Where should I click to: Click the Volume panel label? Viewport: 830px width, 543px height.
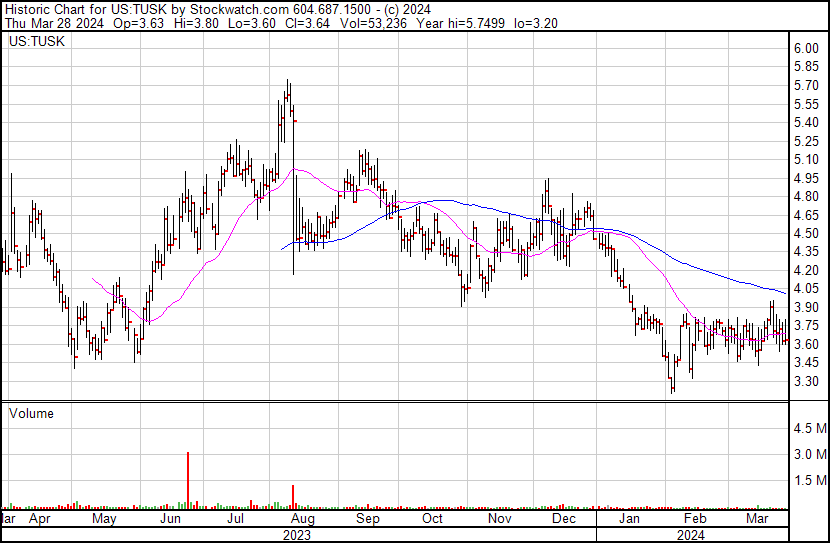point(31,413)
